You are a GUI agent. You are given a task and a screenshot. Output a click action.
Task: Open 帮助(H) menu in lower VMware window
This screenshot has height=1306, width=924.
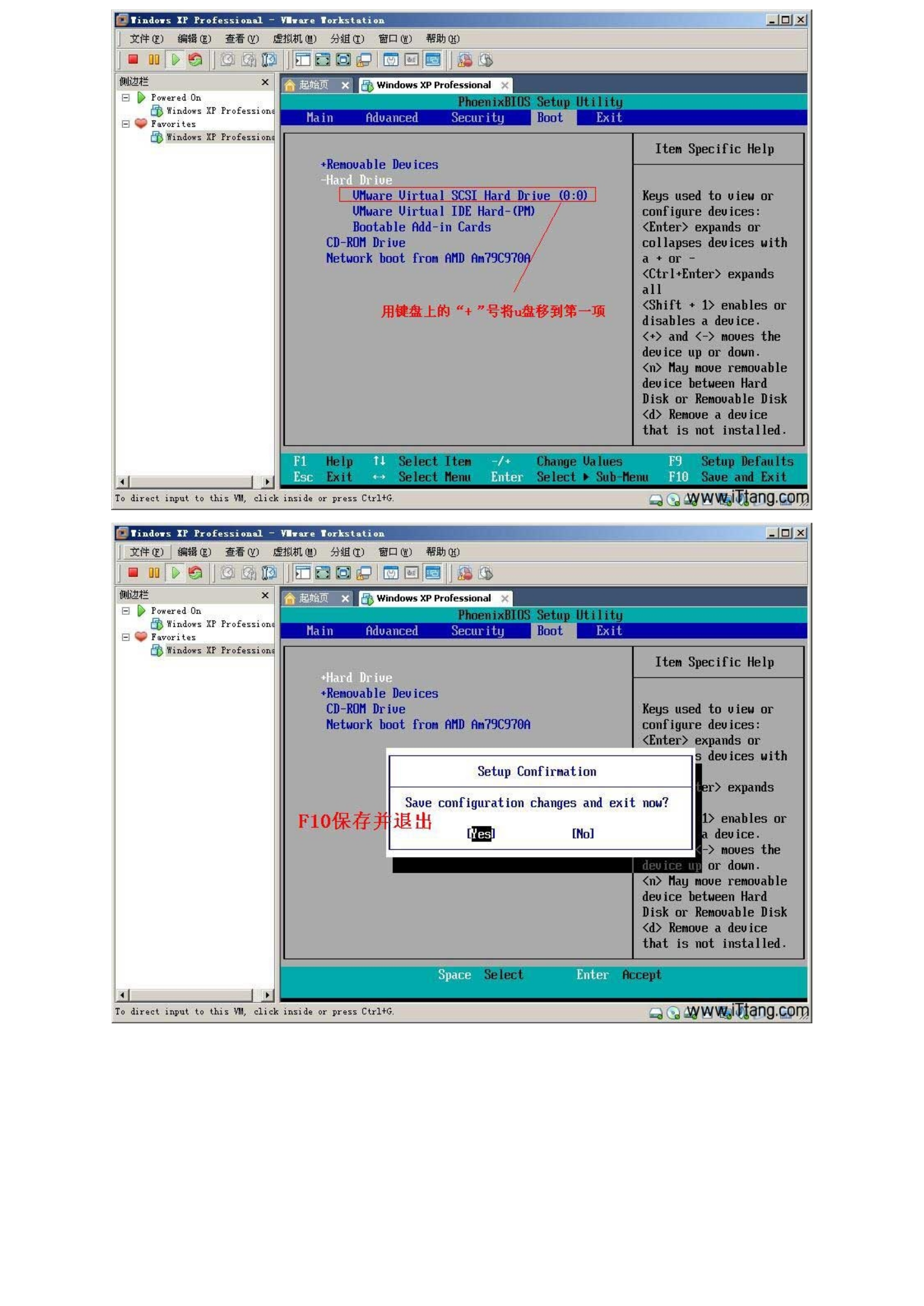point(443,552)
